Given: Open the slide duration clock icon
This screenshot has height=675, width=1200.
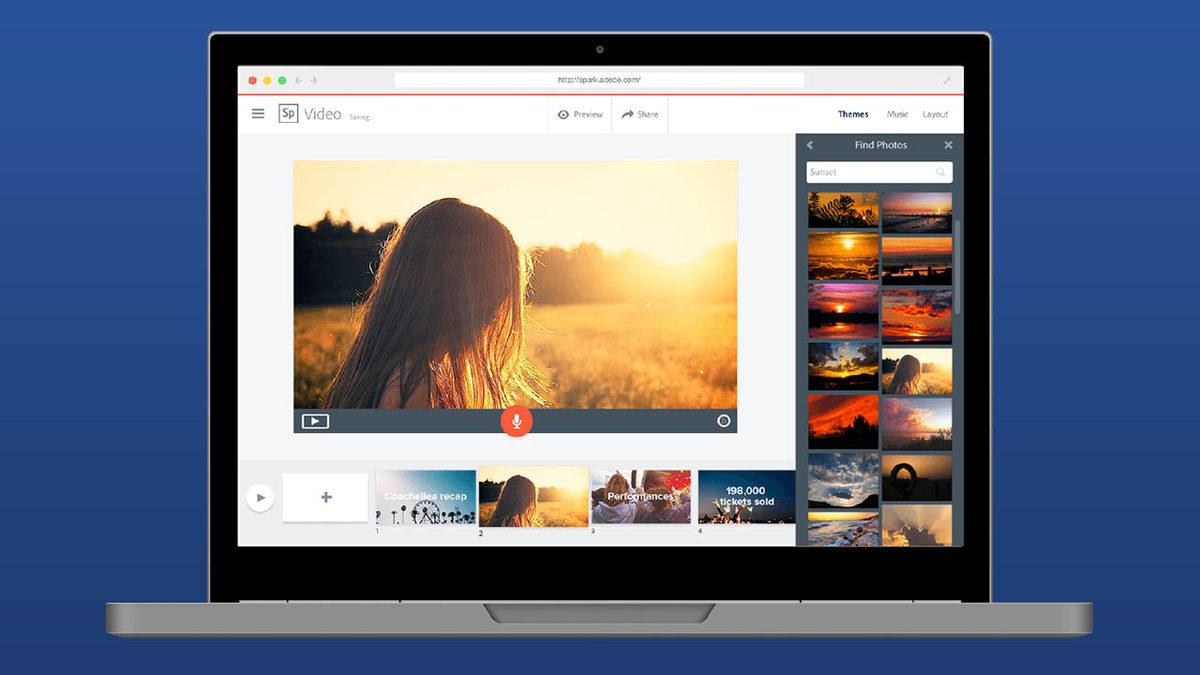Looking at the screenshot, I should tap(724, 421).
